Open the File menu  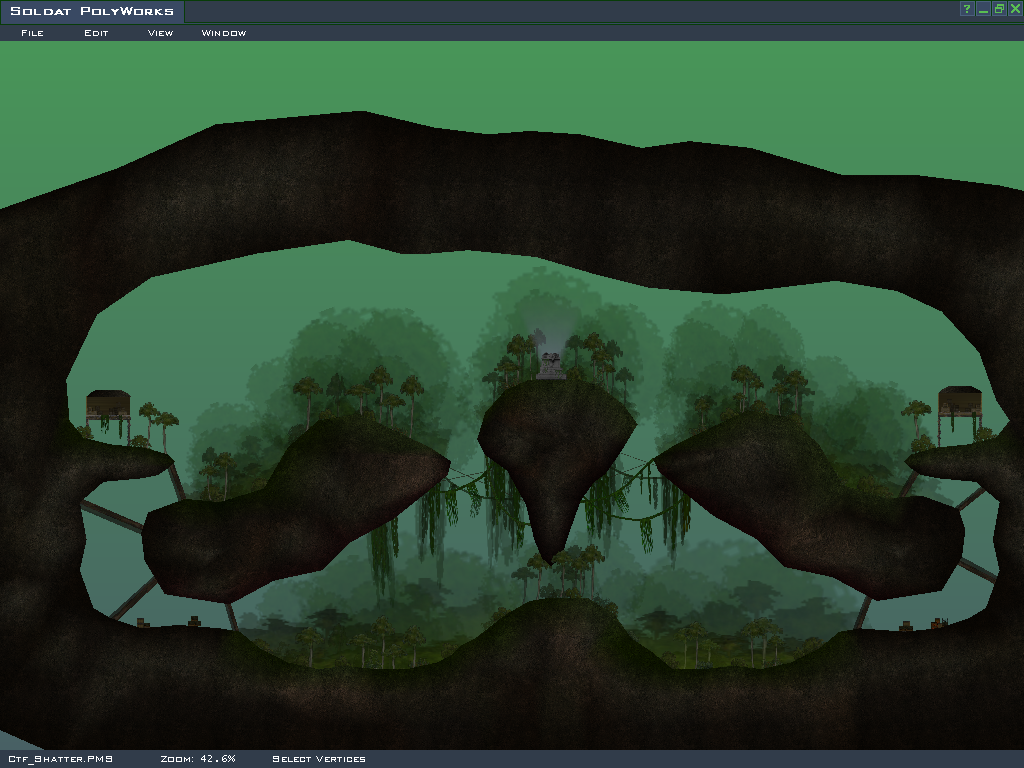click(32, 33)
